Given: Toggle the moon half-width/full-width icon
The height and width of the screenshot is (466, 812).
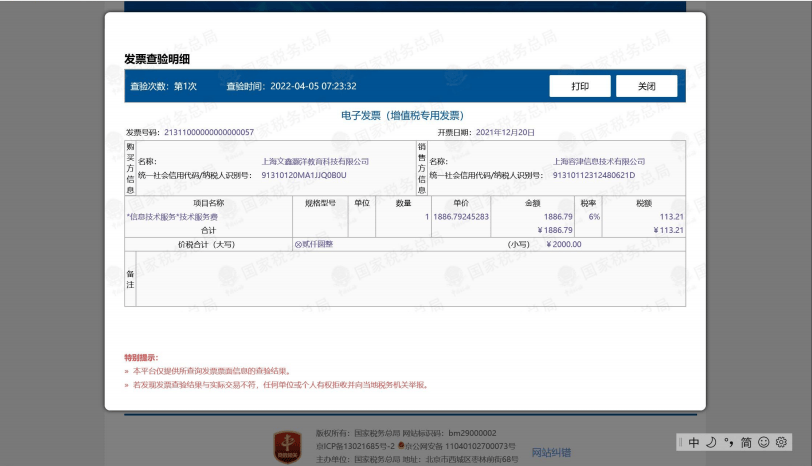Looking at the screenshot, I should coord(711,442).
